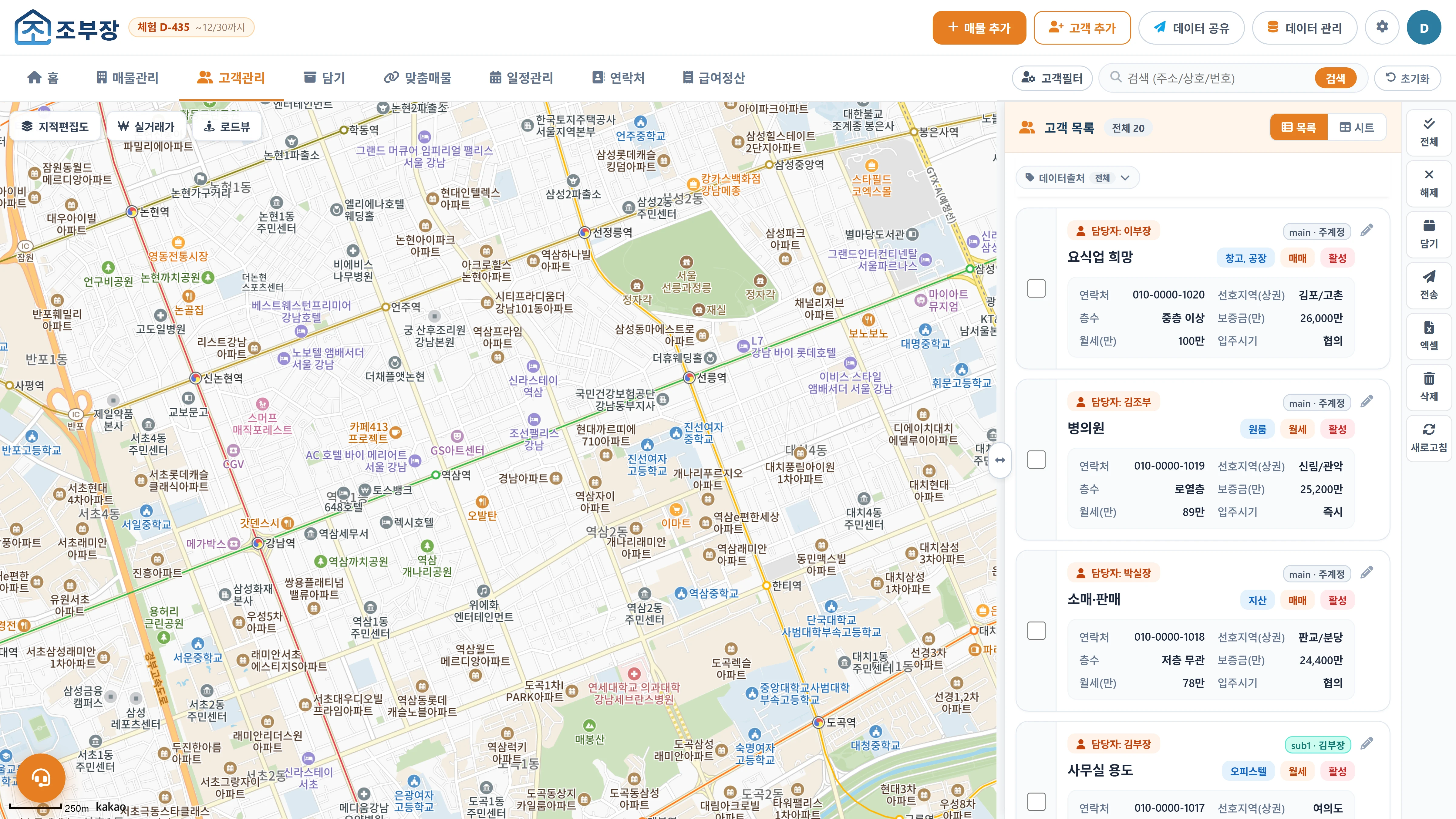The image size is (1456, 819).
Task: Enable 로드뷰 on the map
Action: [x=227, y=126]
